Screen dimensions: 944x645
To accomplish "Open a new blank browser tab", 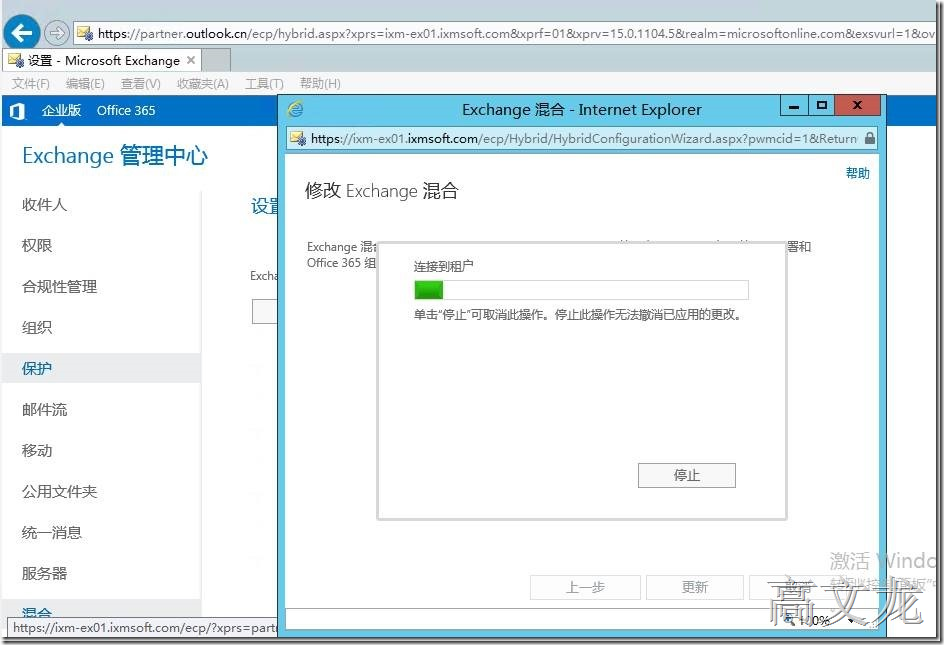I will click(x=216, y=61).
